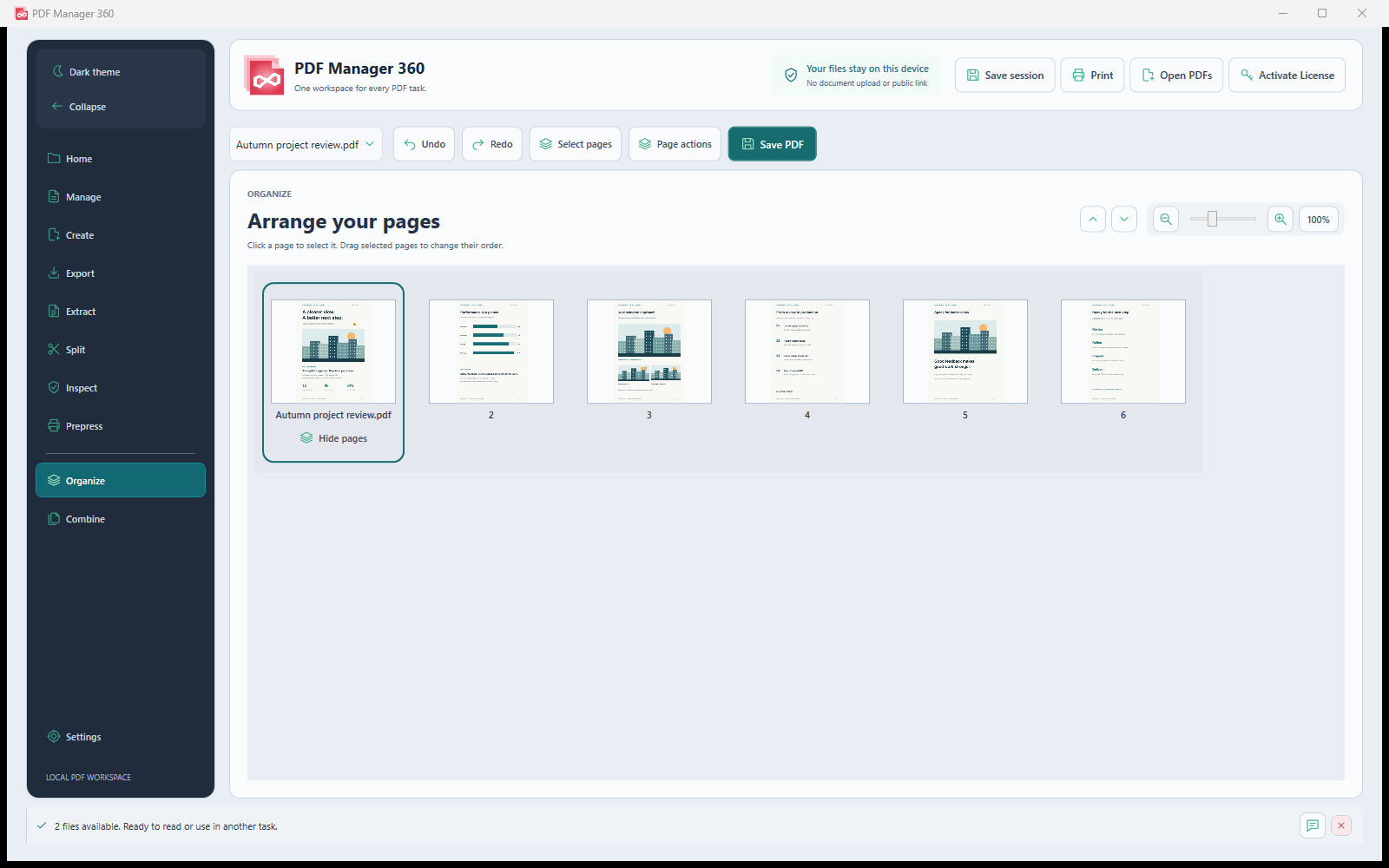Open Page actions menu
Screen dimensions: 1389x868
click(x=675, y=144)
